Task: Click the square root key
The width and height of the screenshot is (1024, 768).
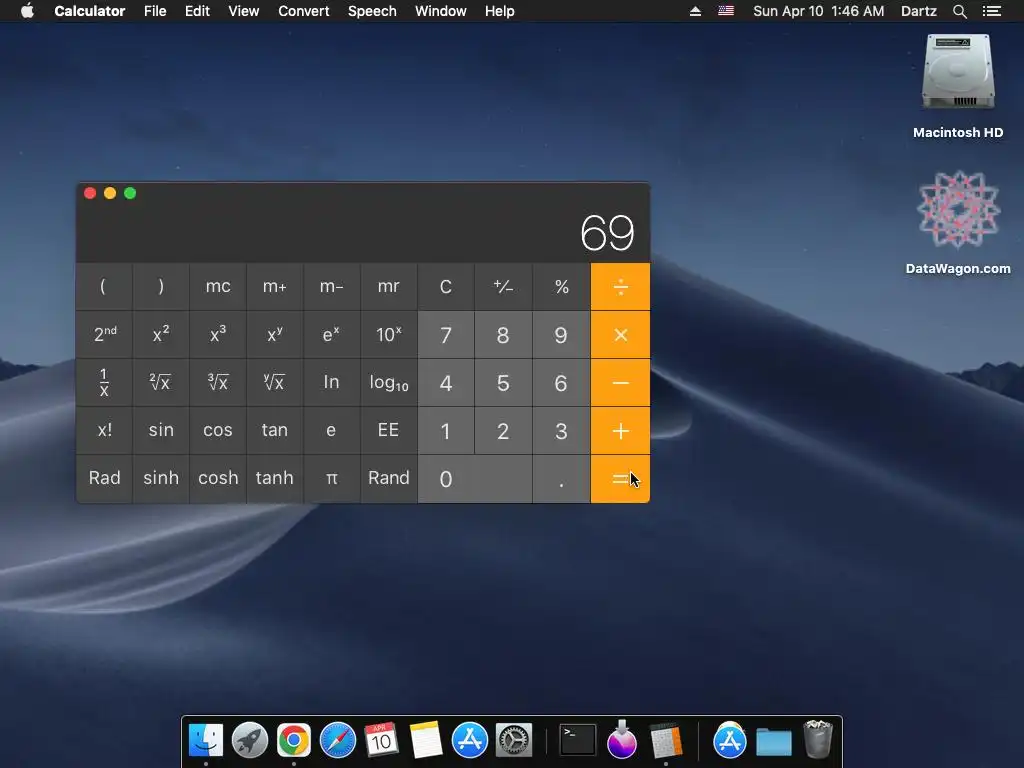Action: (x=161, y=383)
